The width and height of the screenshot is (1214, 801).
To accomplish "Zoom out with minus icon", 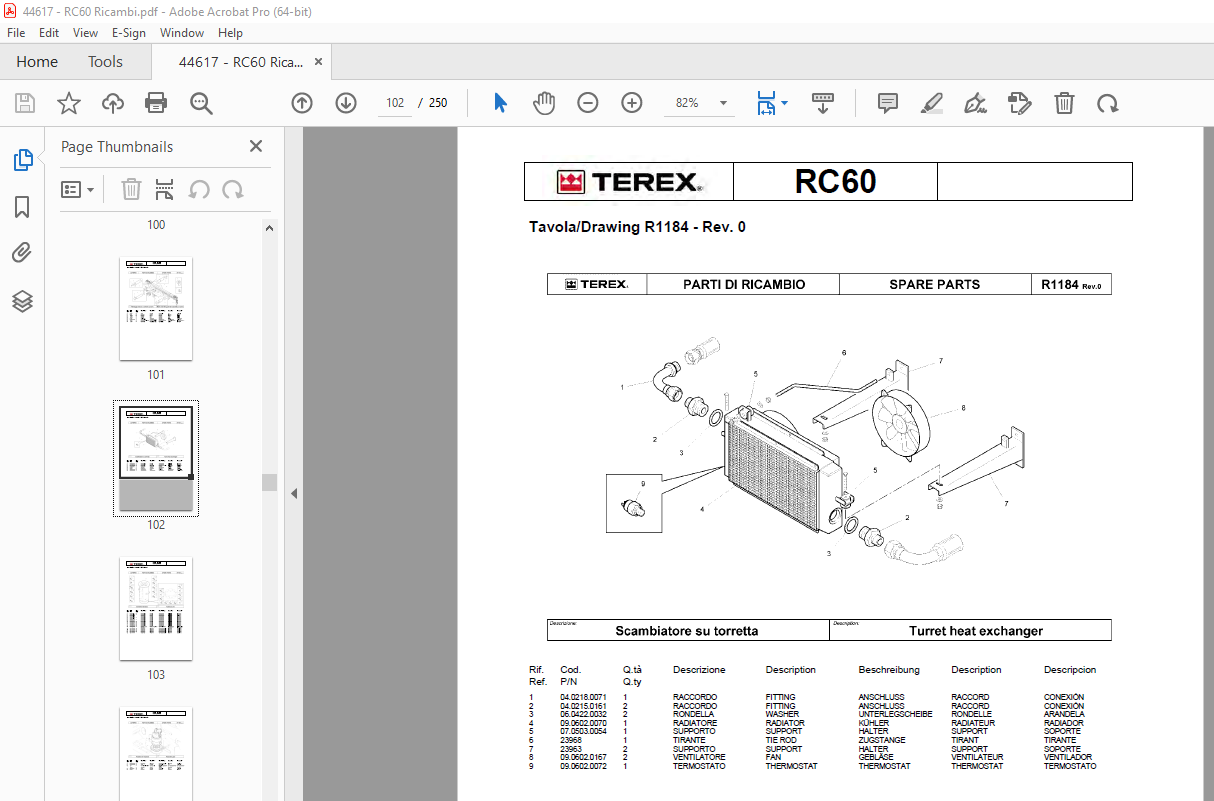I will tap(588, 103).
